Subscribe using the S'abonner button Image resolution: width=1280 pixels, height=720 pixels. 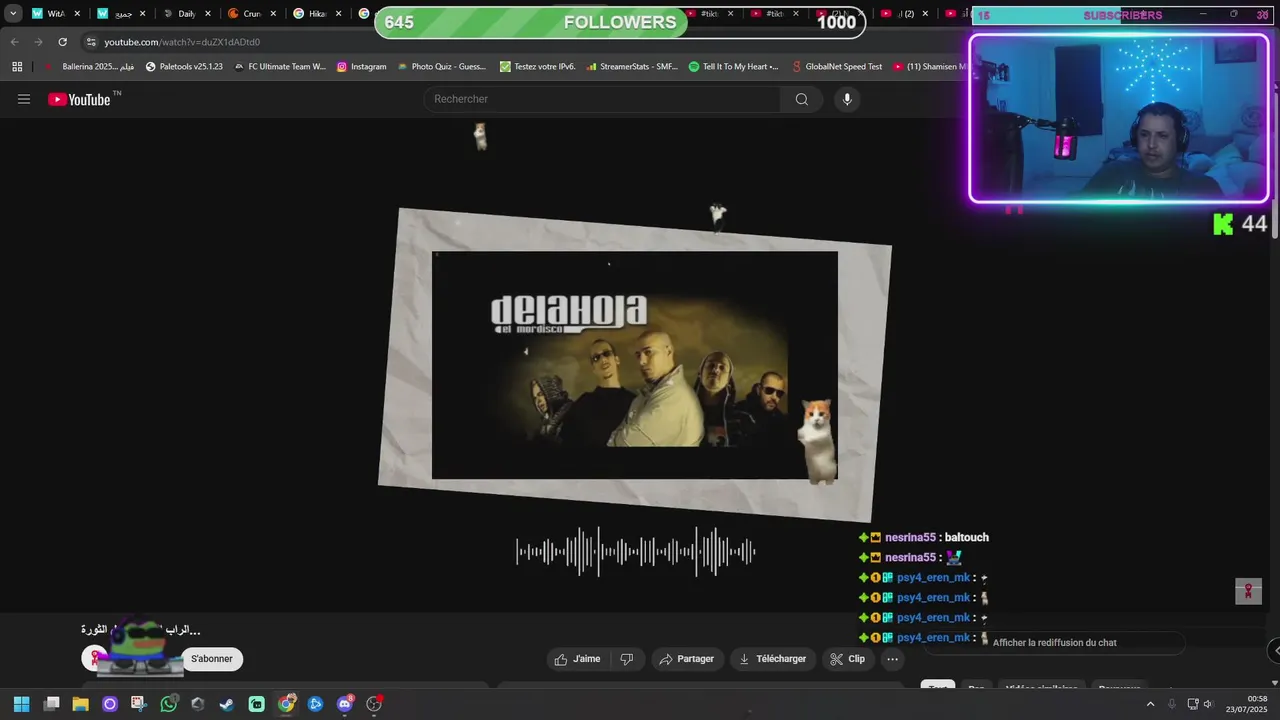coord(212,659)
